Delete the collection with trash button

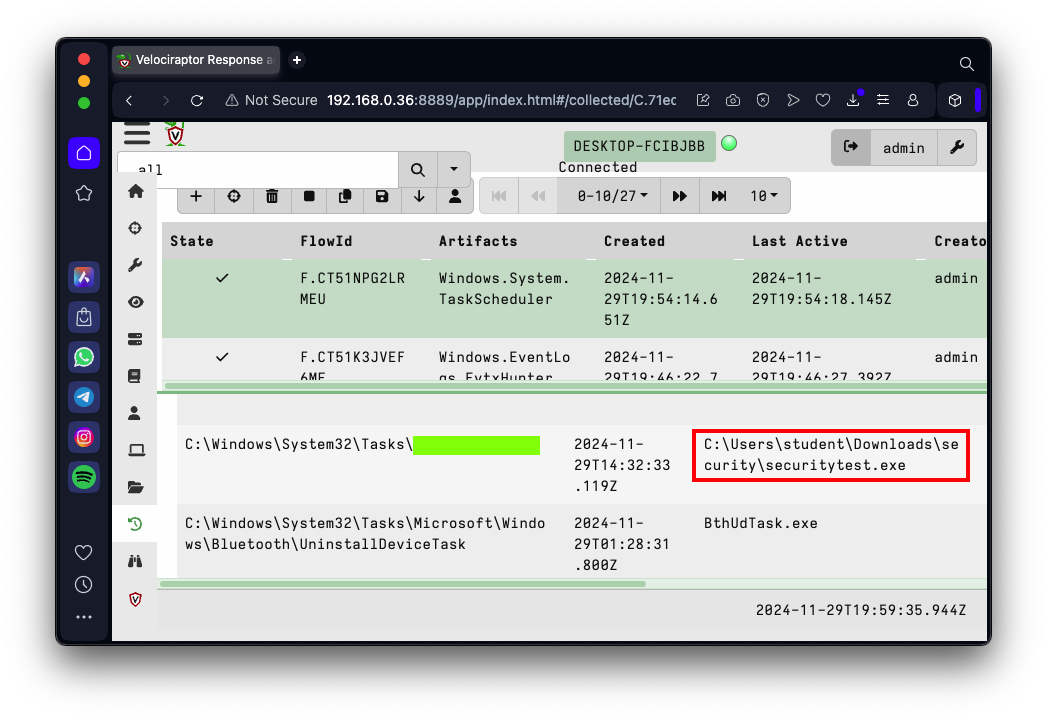pyautogui.click(x=272, y=196)
